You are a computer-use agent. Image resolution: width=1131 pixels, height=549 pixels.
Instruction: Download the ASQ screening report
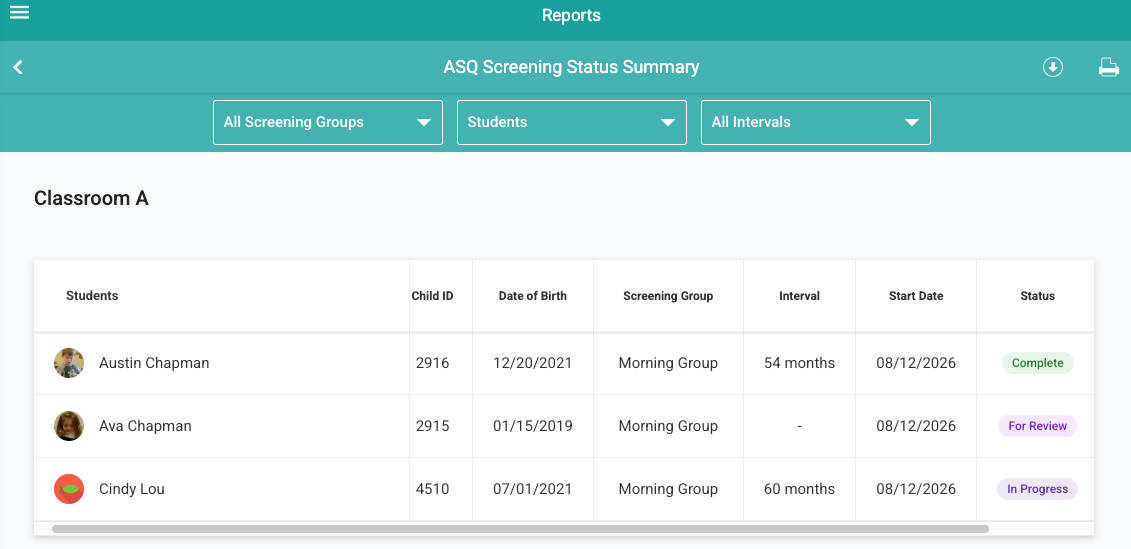pos(1053,68)
